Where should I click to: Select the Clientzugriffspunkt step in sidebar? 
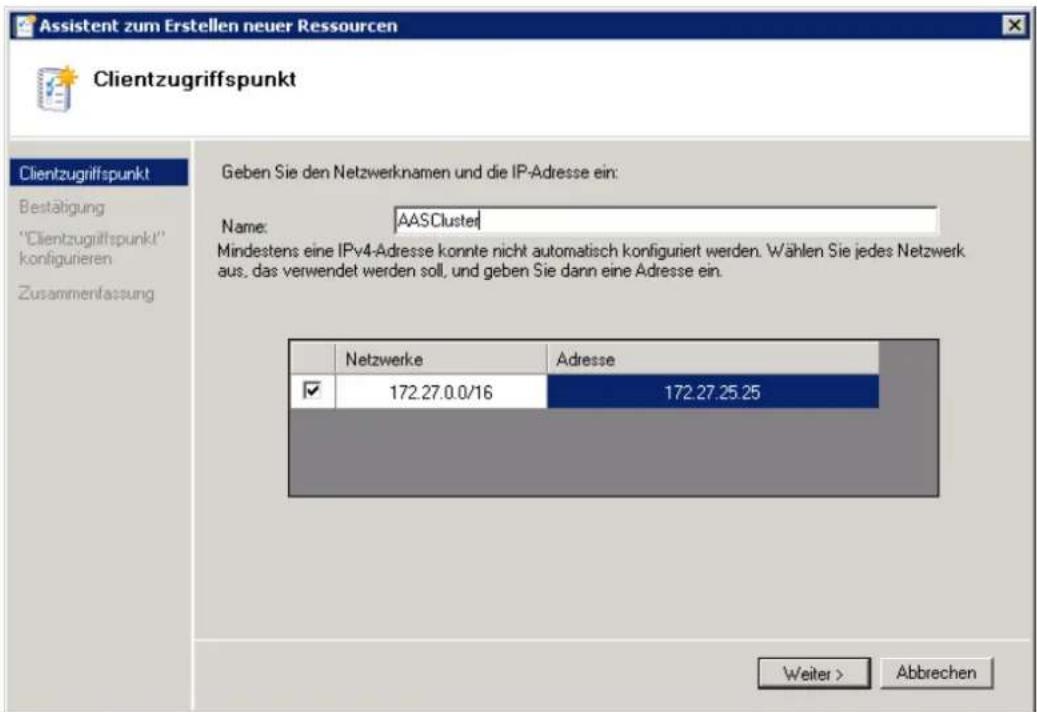pos(99,173)
